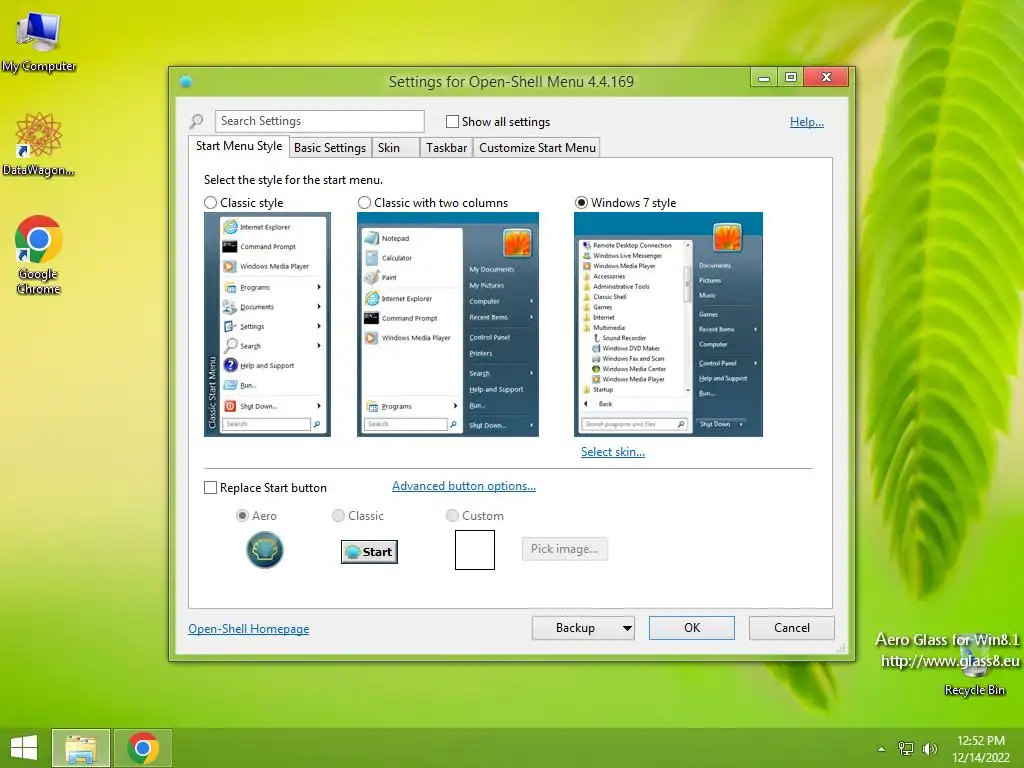This screenshot has width=1024, height=768.
Task: Focus the Search Settings field
Action: point(319,121)
